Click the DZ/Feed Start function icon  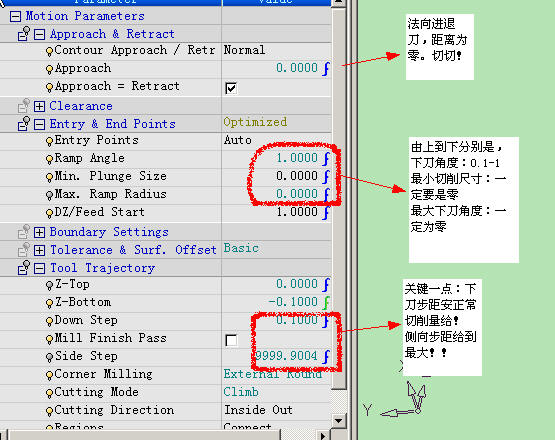326,212
